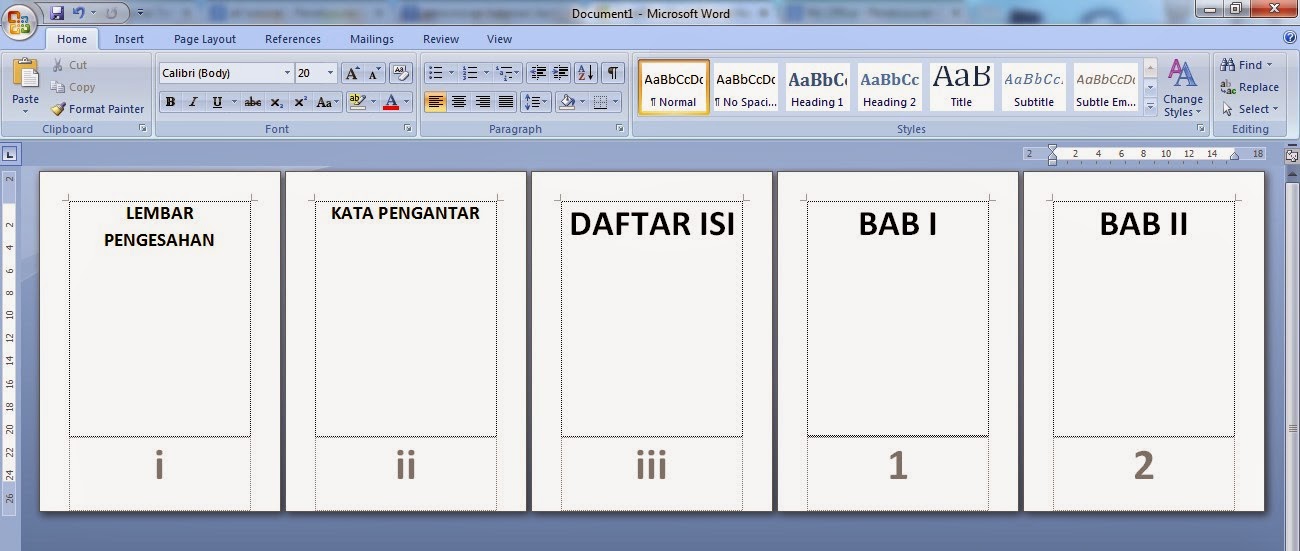Open the underline style dropdown arrow
The image size is (1300, 551).
(234, 102)
